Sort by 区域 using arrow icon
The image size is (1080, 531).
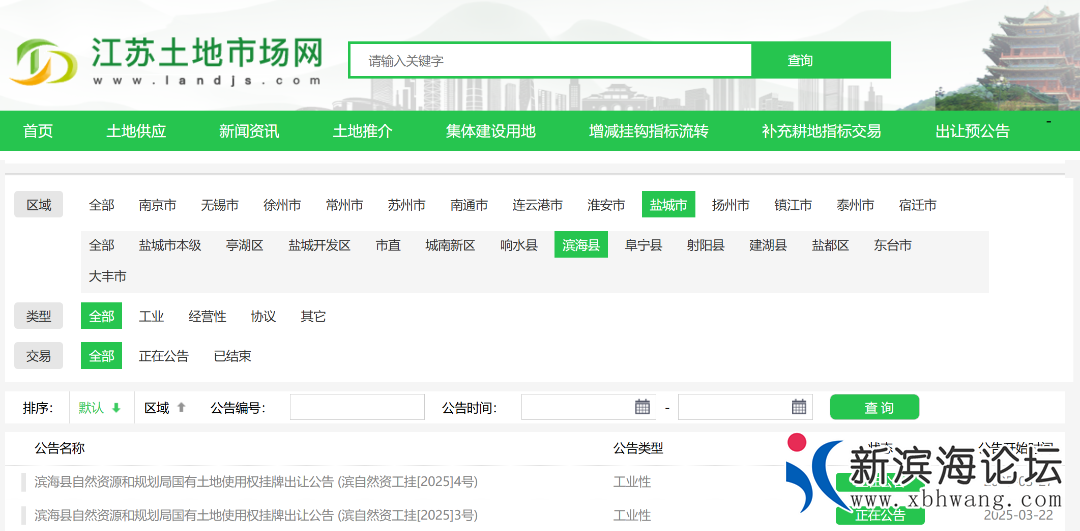tap(181, 408)
